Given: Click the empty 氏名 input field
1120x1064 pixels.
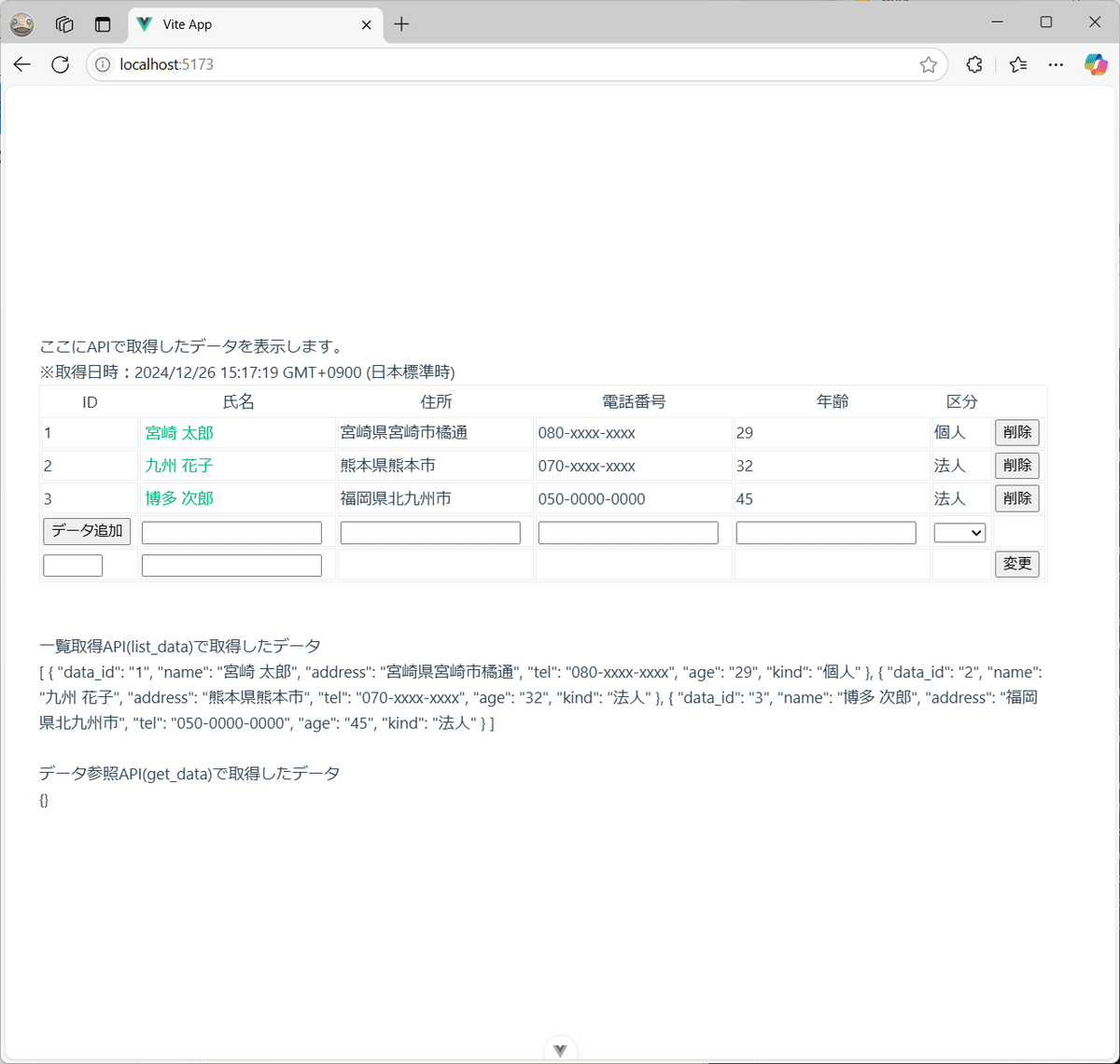Looking at the screenshot, I should pos(231,532).
